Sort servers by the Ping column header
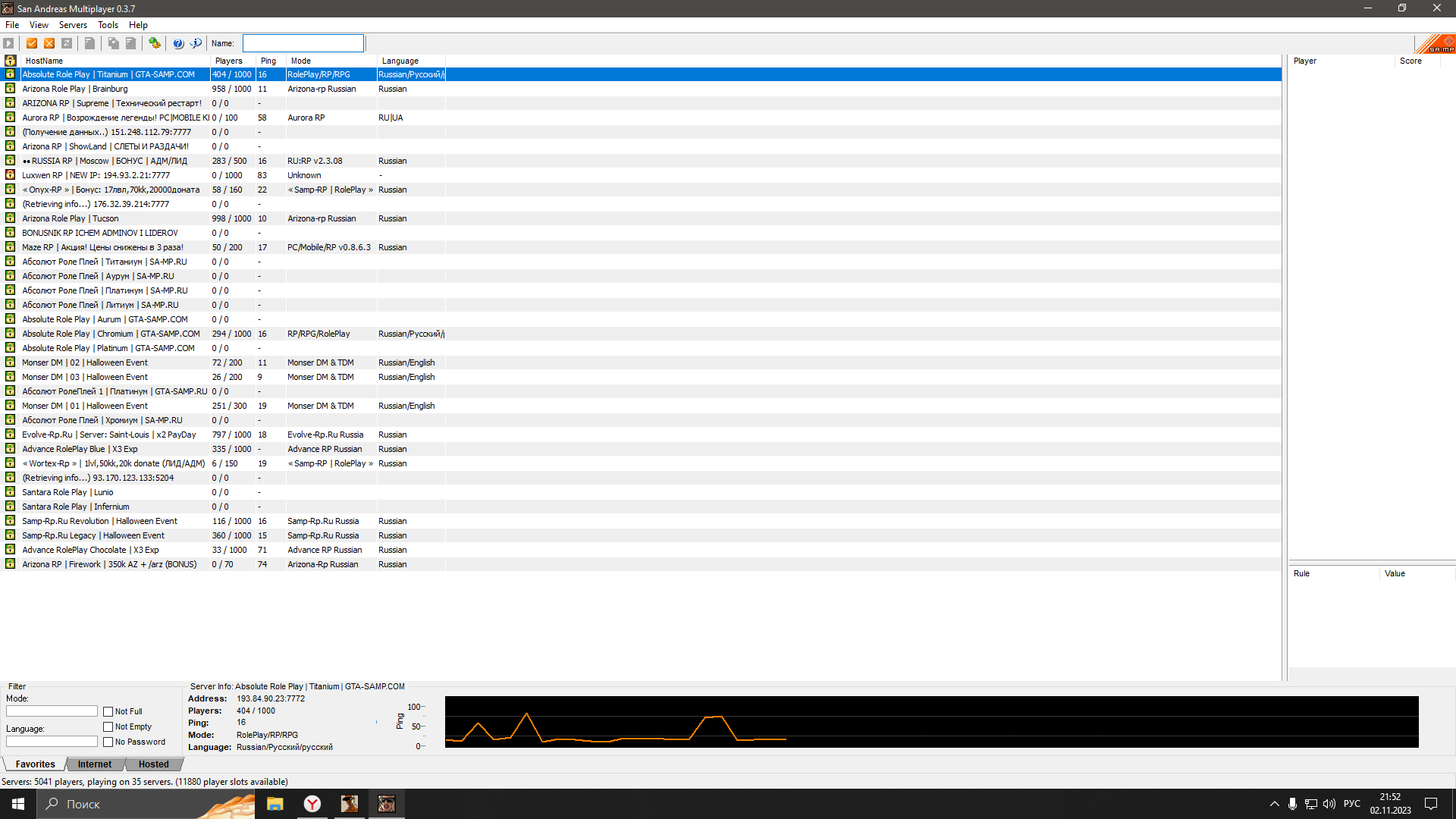The image size is (1456, 819). coord(271,61)
